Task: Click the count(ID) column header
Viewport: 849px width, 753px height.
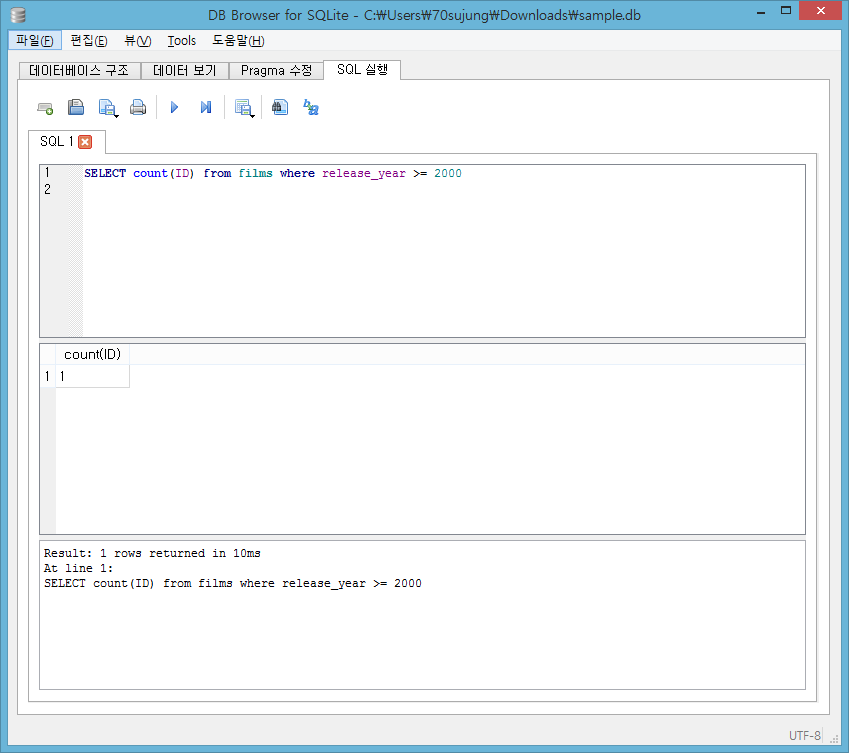Action: pos(93,355)
